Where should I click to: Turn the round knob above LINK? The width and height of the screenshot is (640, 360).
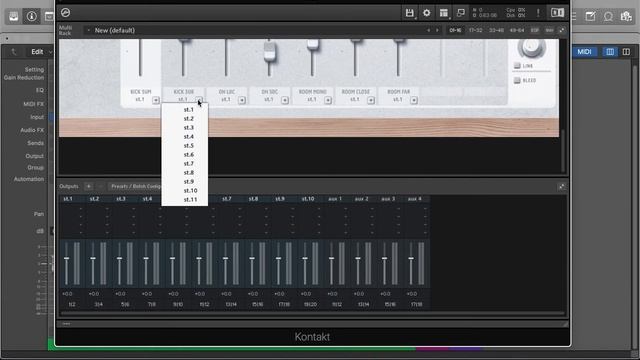531,48
